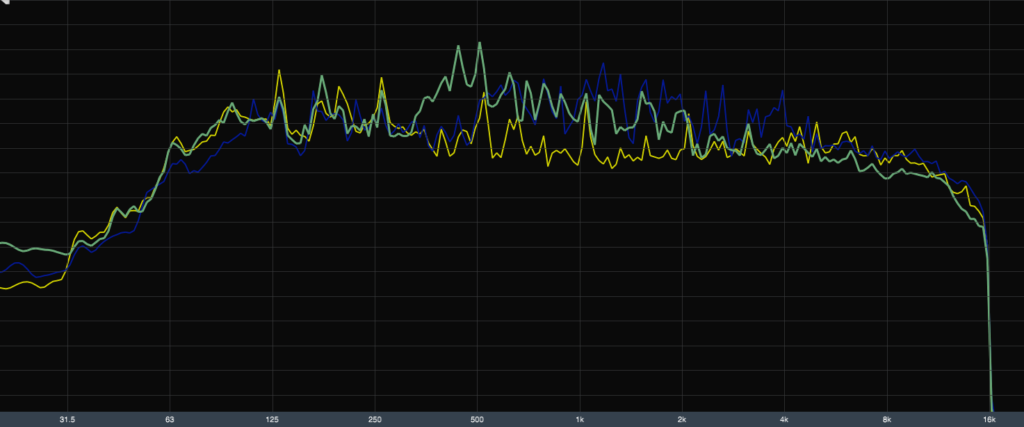Viewport: 1024px width, 427px height.
Task: Click the 125 Hz axis label
Action: (x=273, y=419)
